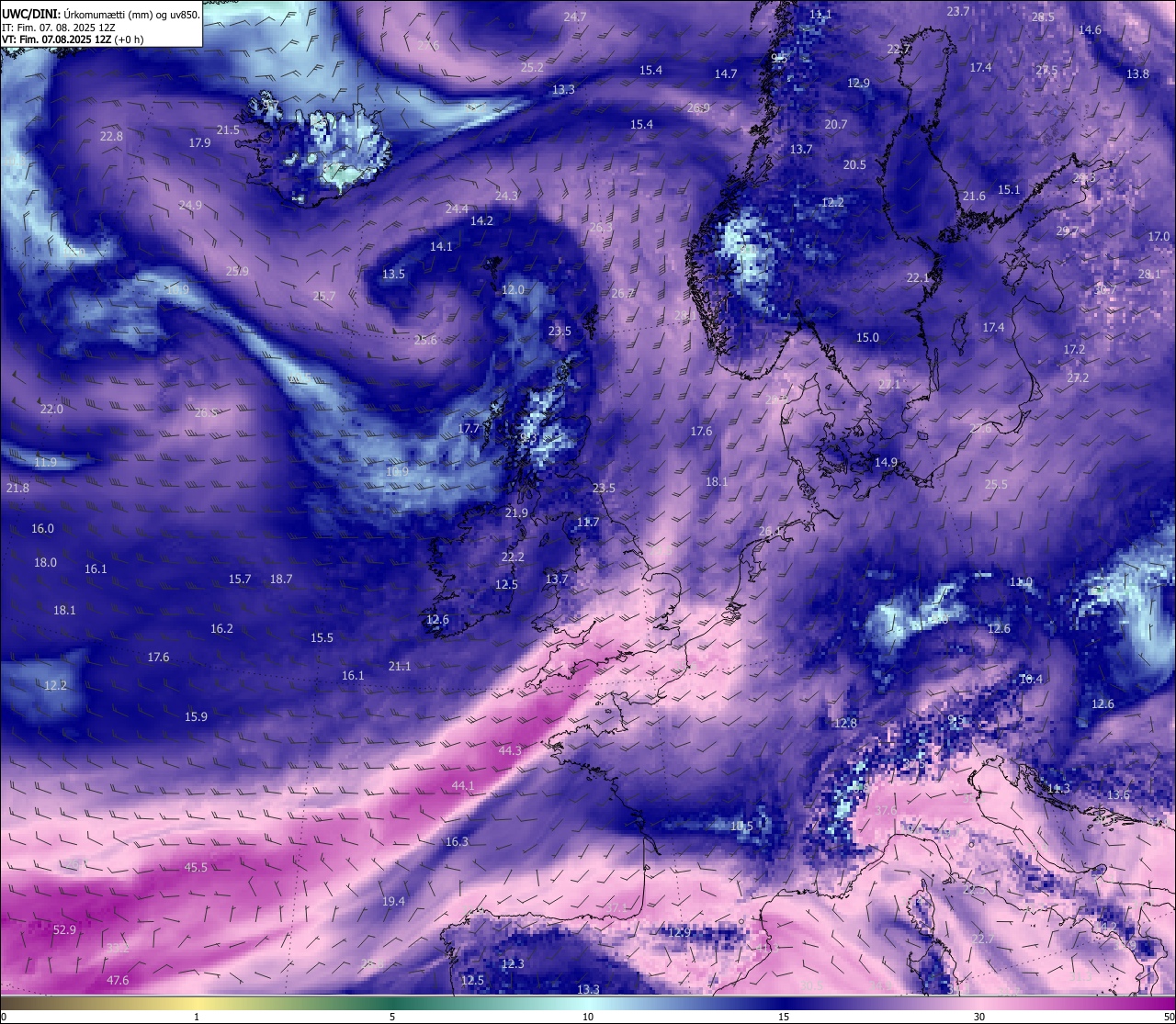
Task: Select the map value 15.0
Action: click(x=867, y=337)
